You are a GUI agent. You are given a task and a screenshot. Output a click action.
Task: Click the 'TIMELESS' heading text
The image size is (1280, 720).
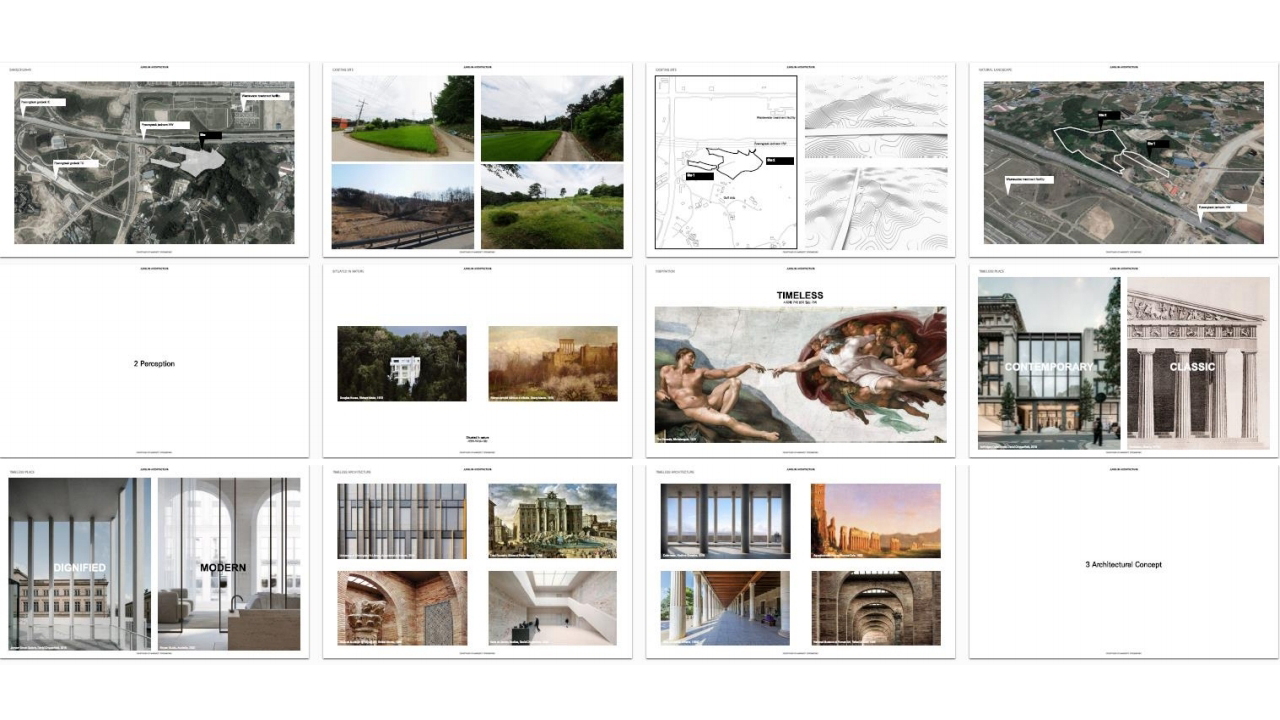(800, 296)
